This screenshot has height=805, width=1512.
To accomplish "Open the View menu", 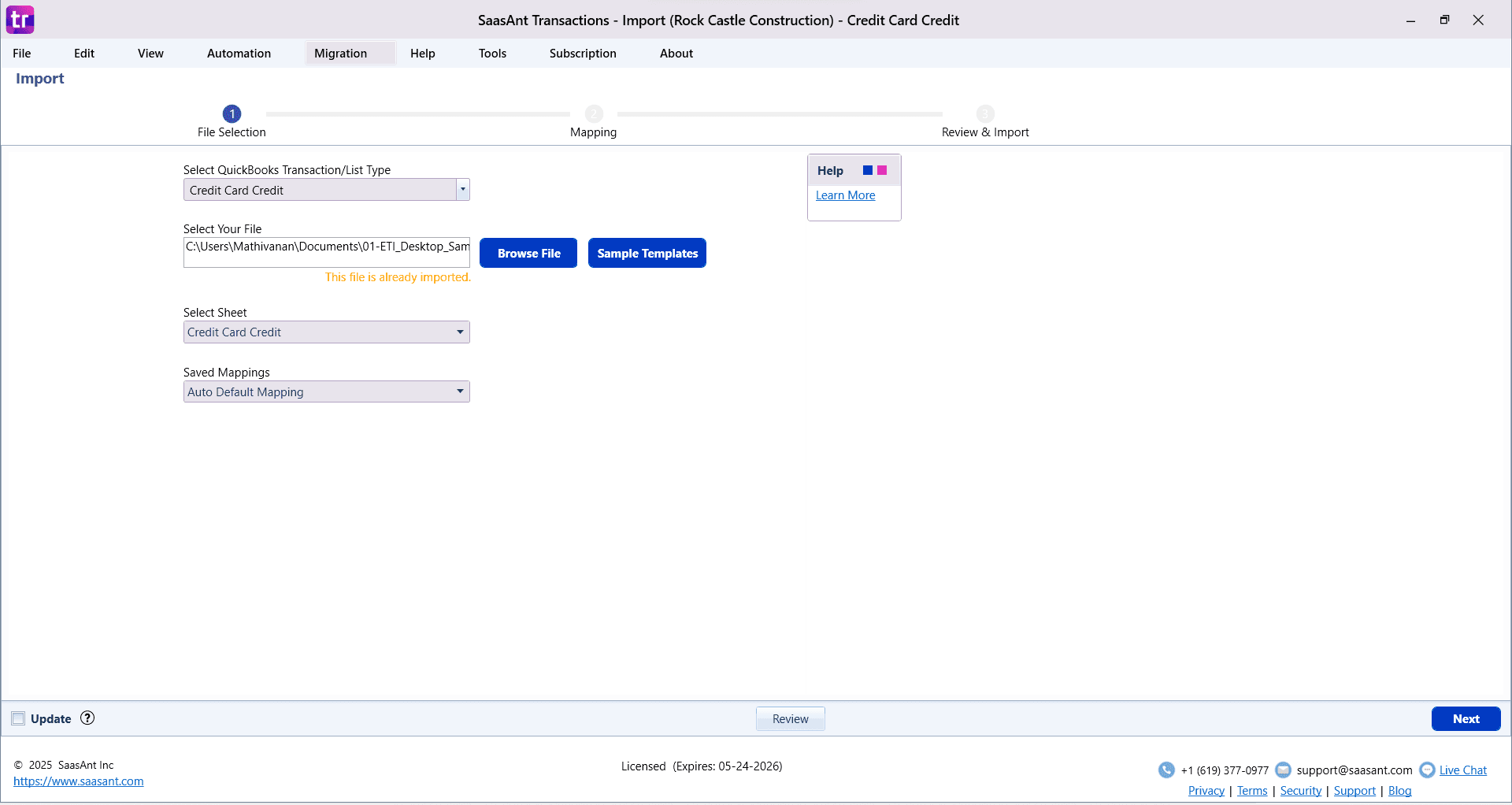I will (150, 54).
